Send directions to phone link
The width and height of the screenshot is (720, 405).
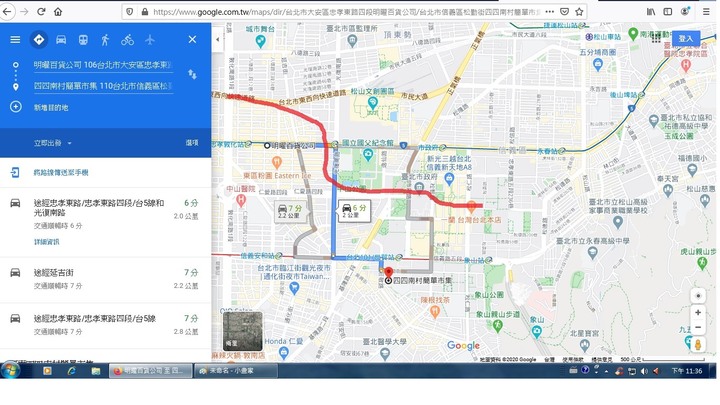coord(61,173)
